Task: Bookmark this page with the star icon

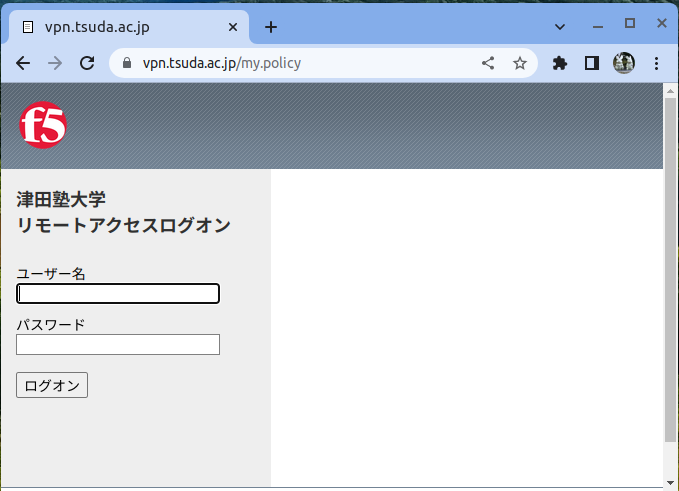Action: tap(520, 63)
